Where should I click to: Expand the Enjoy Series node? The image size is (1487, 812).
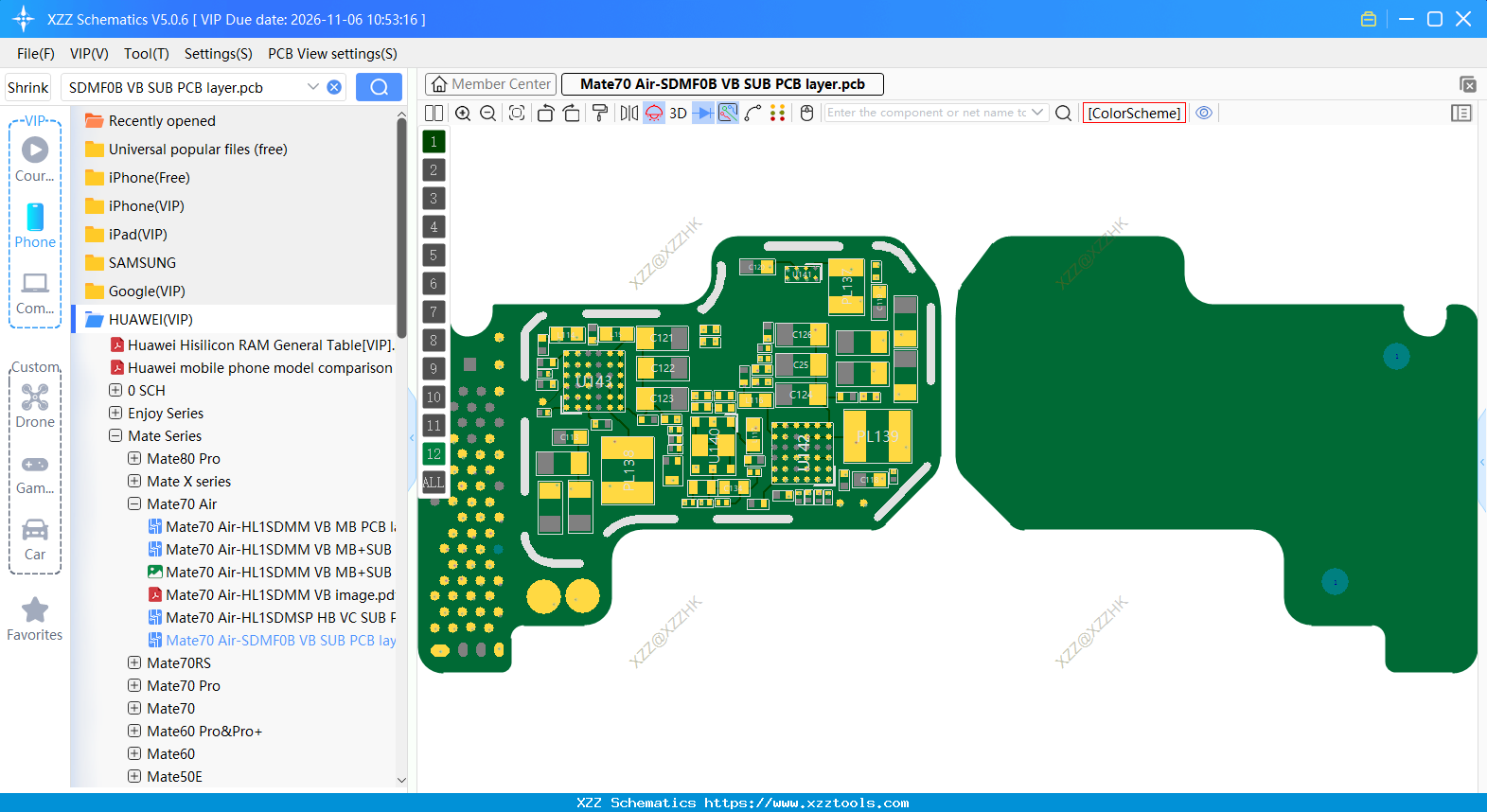(x=115, y=413)
